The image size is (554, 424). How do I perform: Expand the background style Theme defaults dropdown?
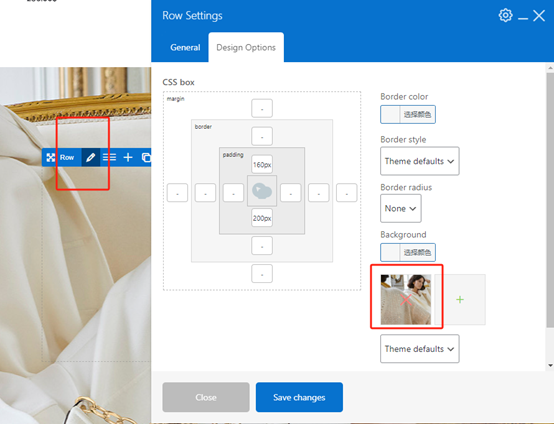[x=420, y=349]
